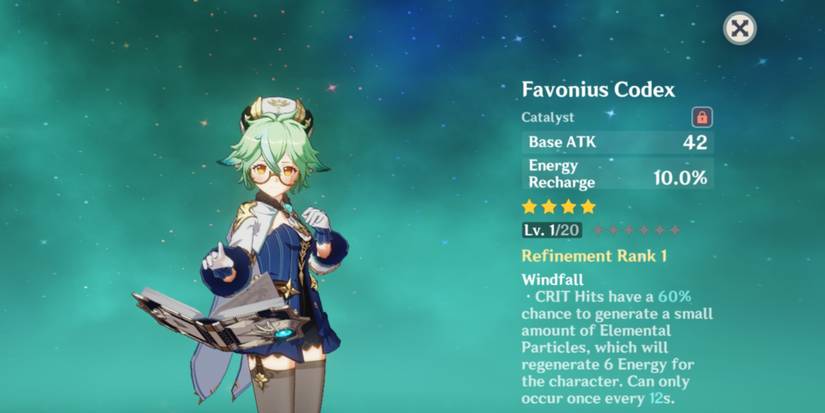
Task: Click the Favonius Codex weapon title
Action: (x=598, y=90)
